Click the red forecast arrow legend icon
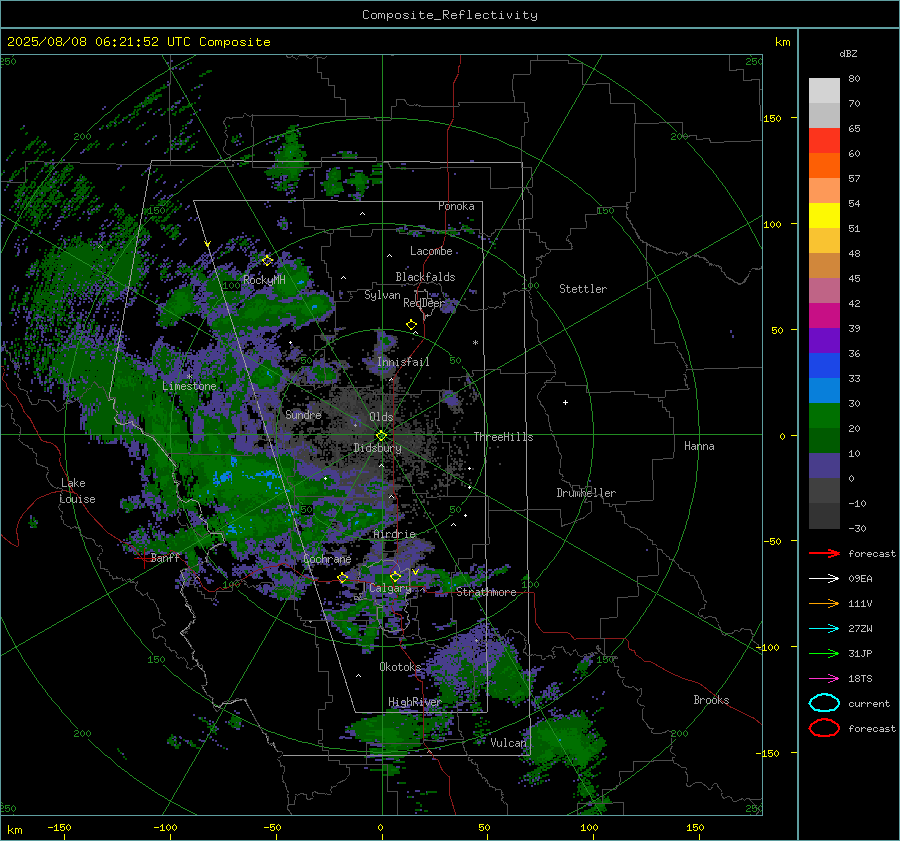This screenshot has width=900, height=841. (x=824, y=553)
